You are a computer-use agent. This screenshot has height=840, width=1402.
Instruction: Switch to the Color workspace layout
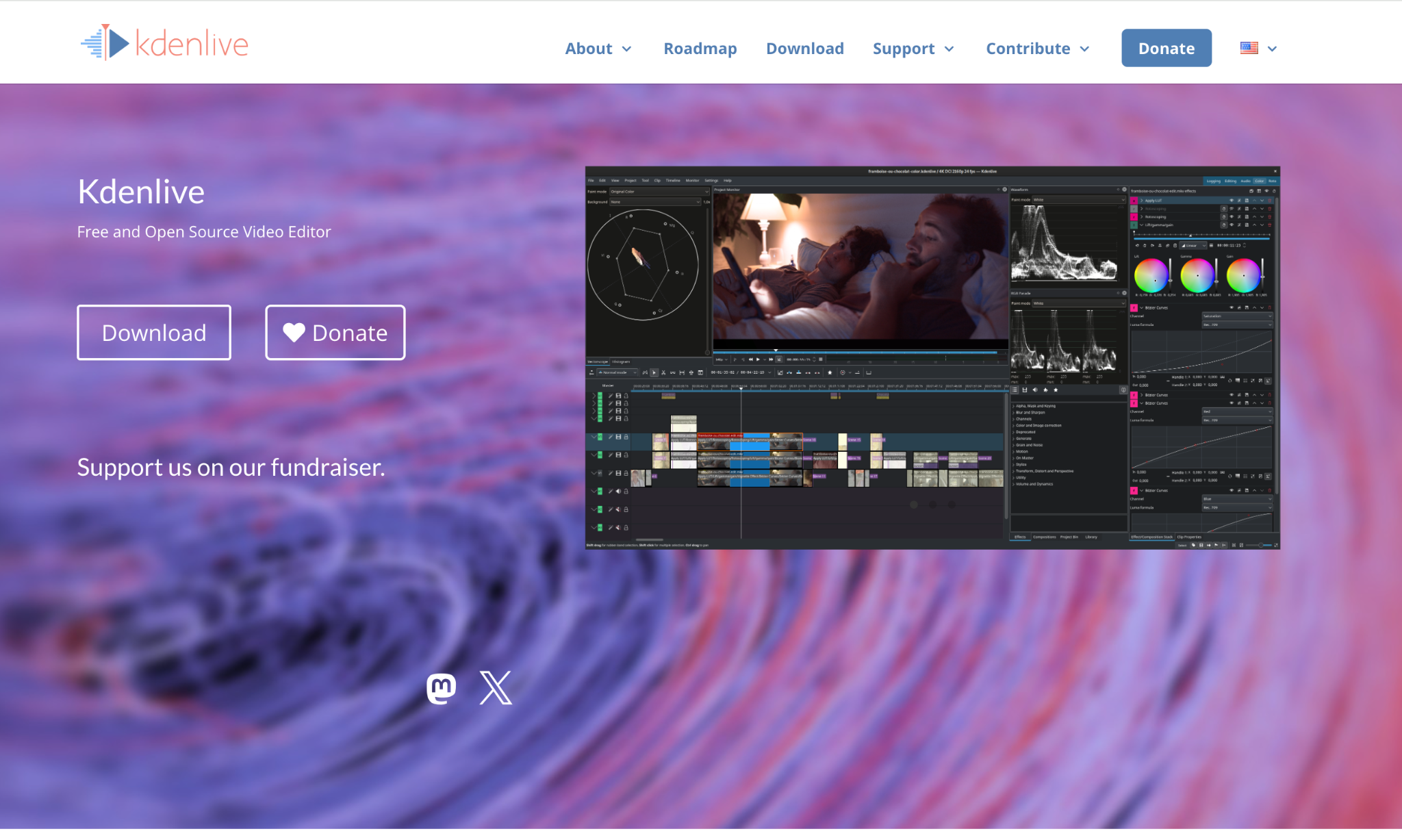(x=1260, y=181)
